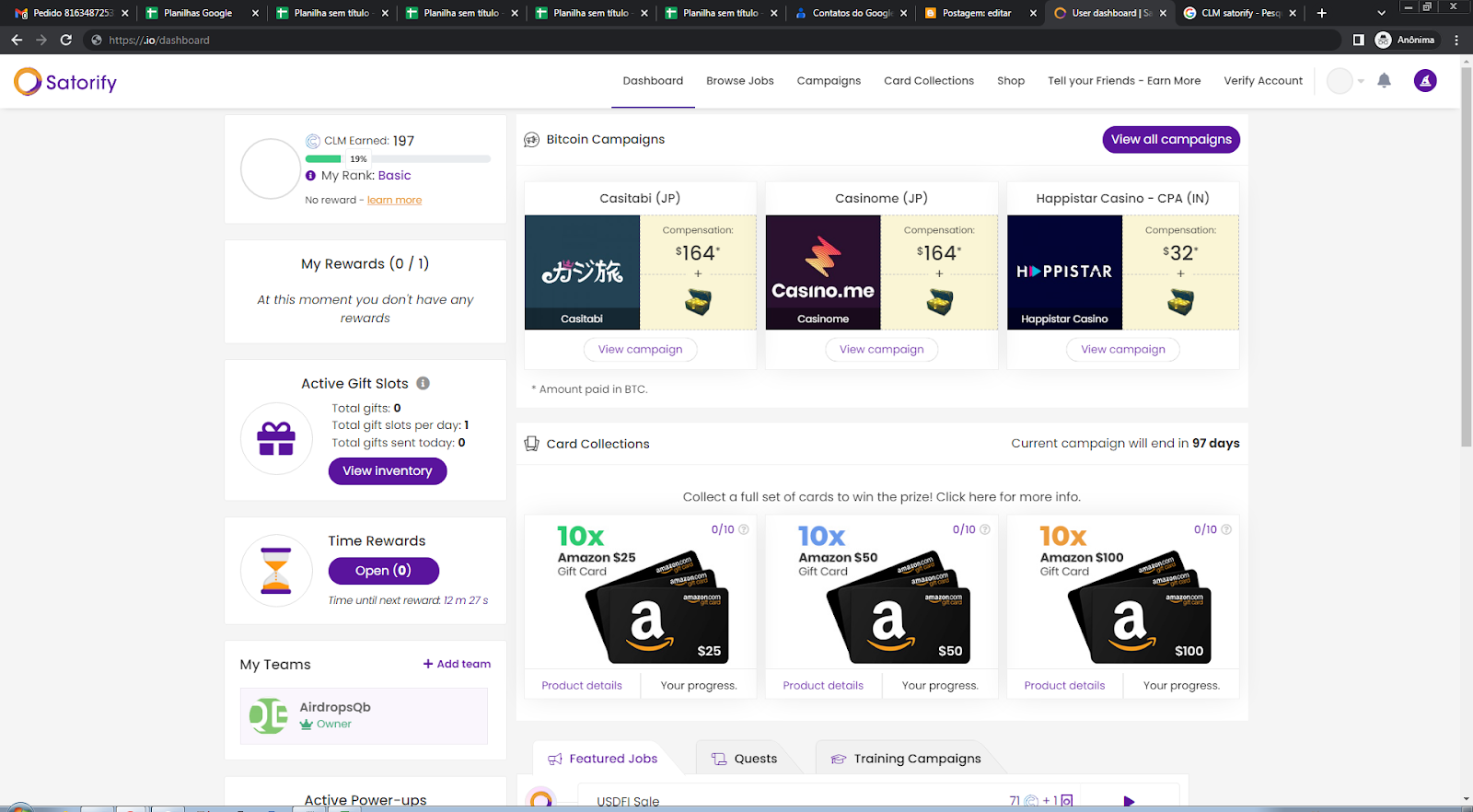
Task: Click View all campaigns button
Action: [x=1171, y=140]
